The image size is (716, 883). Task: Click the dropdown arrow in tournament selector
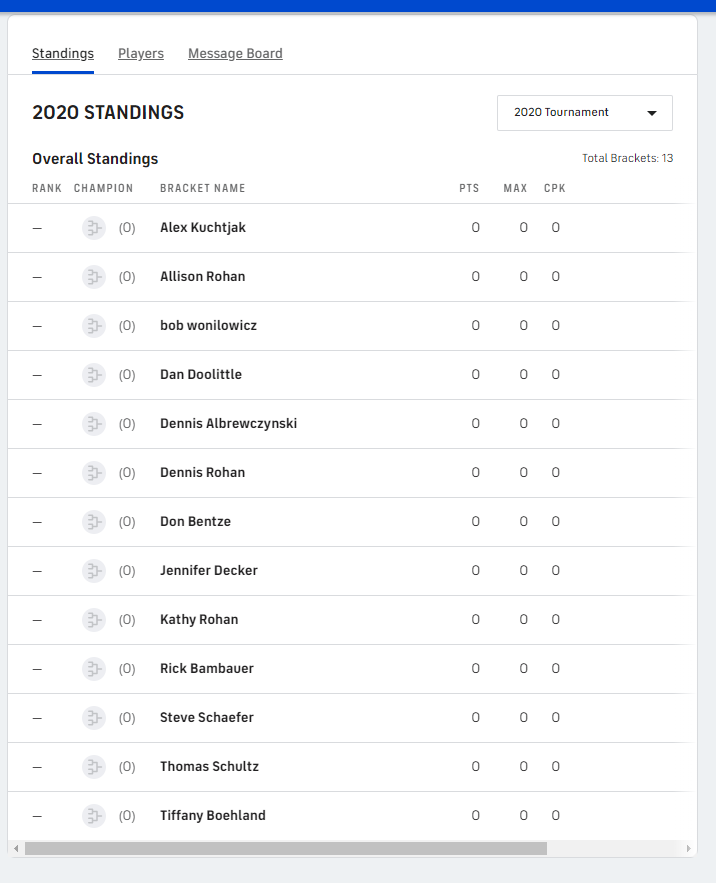(652, 113)
